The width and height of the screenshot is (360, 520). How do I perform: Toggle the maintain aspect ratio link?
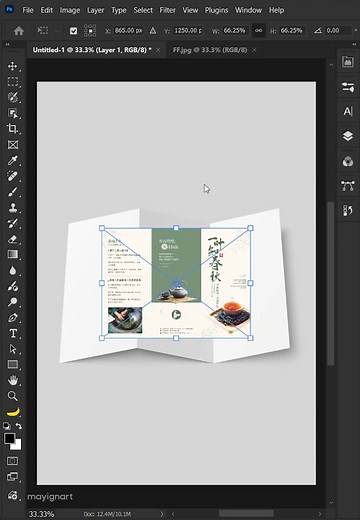click(258, 31)
